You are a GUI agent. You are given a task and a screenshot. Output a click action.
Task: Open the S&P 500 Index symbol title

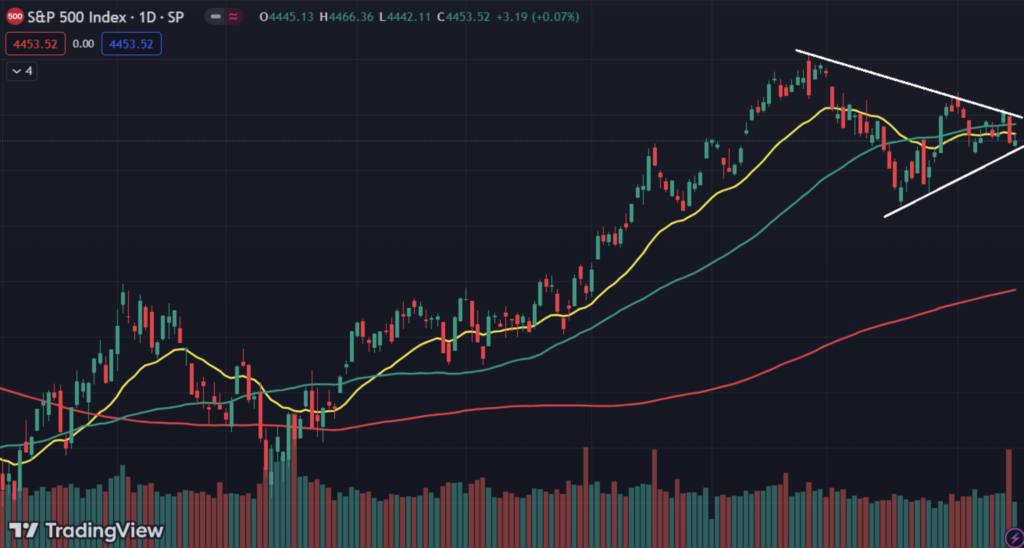(x=105, y=17)
